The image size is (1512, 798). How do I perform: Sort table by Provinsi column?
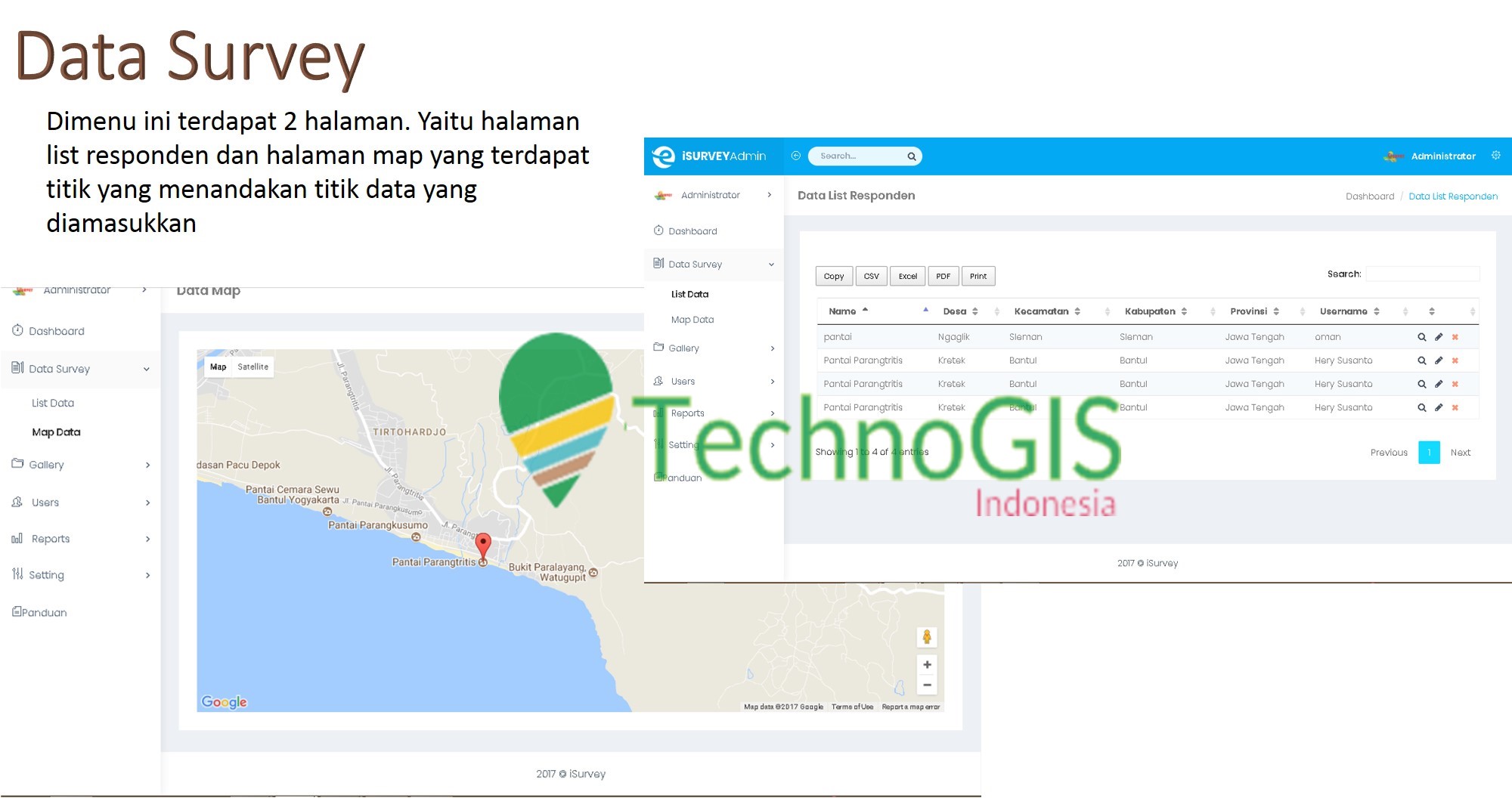pyautogui.click(x=1248, y=311)
